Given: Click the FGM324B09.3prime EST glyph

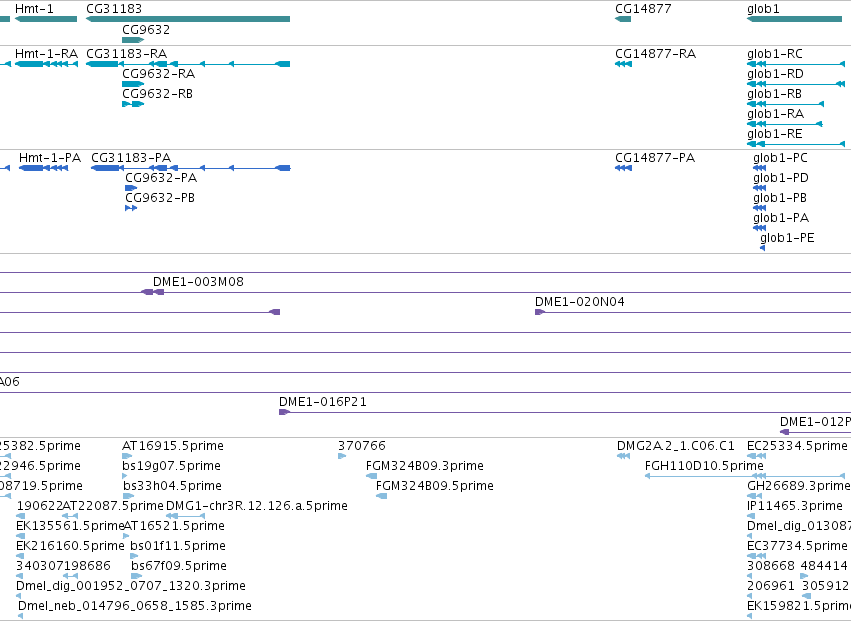Looking at the screenshot, I should (372, 476).
